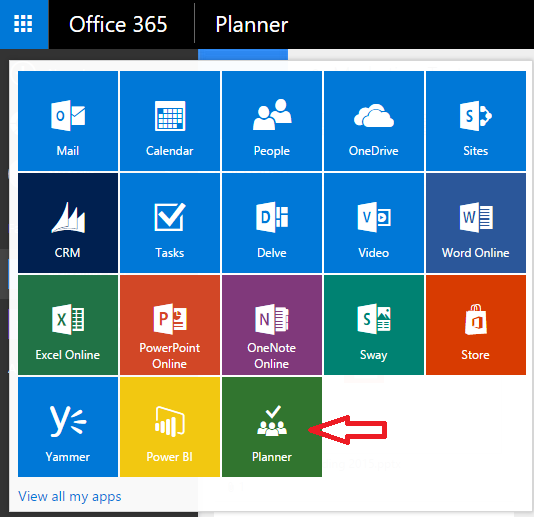Image resolution: width=534 pixels, height=517 pixels.
Task: Launch PowerPoint Online tile
Action: coord(170,325)
